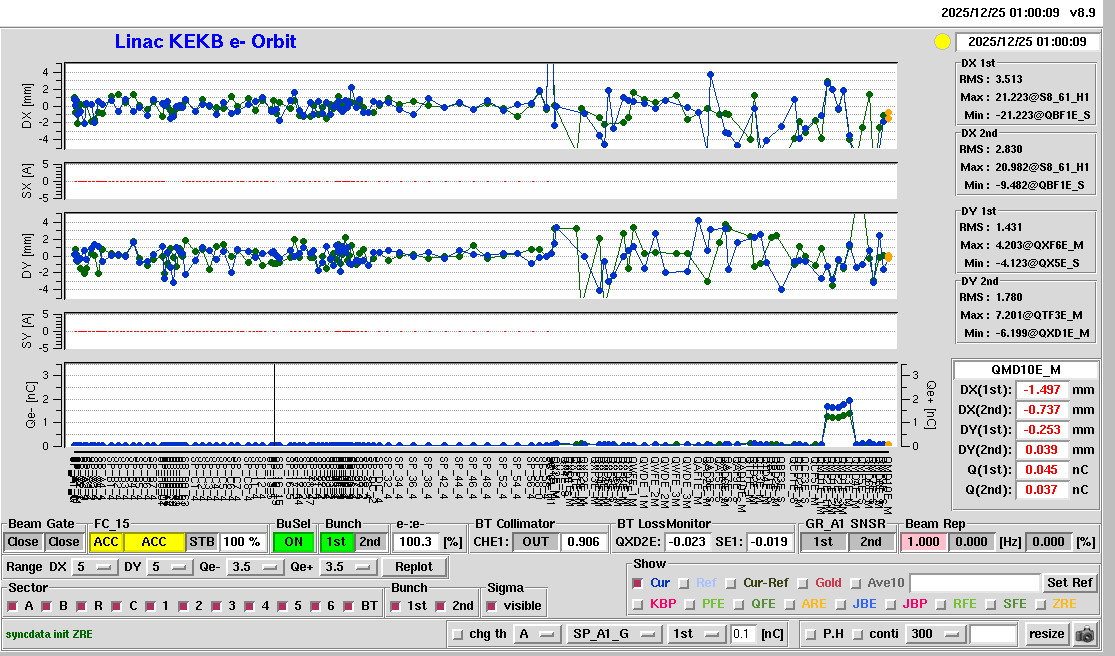
Task: Select the green 1st bunch indicator
Action: click(337, 541)
